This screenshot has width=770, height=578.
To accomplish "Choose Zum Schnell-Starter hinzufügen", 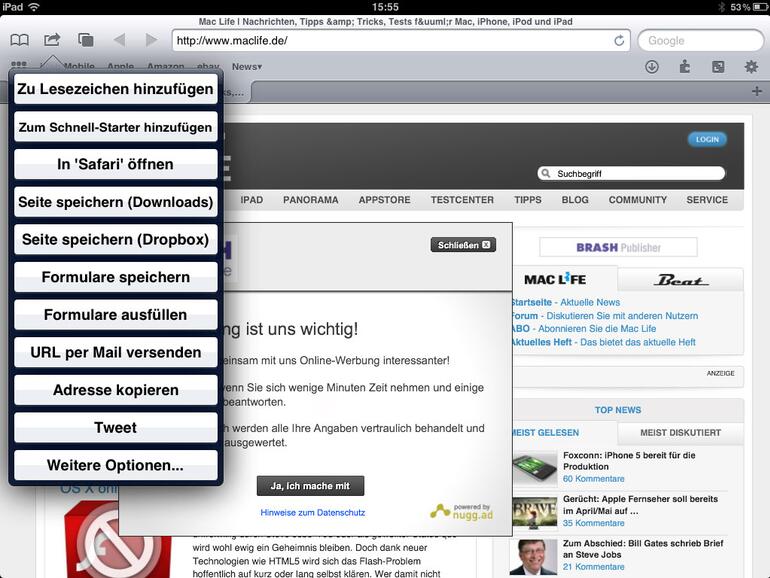I will point(115,127).
